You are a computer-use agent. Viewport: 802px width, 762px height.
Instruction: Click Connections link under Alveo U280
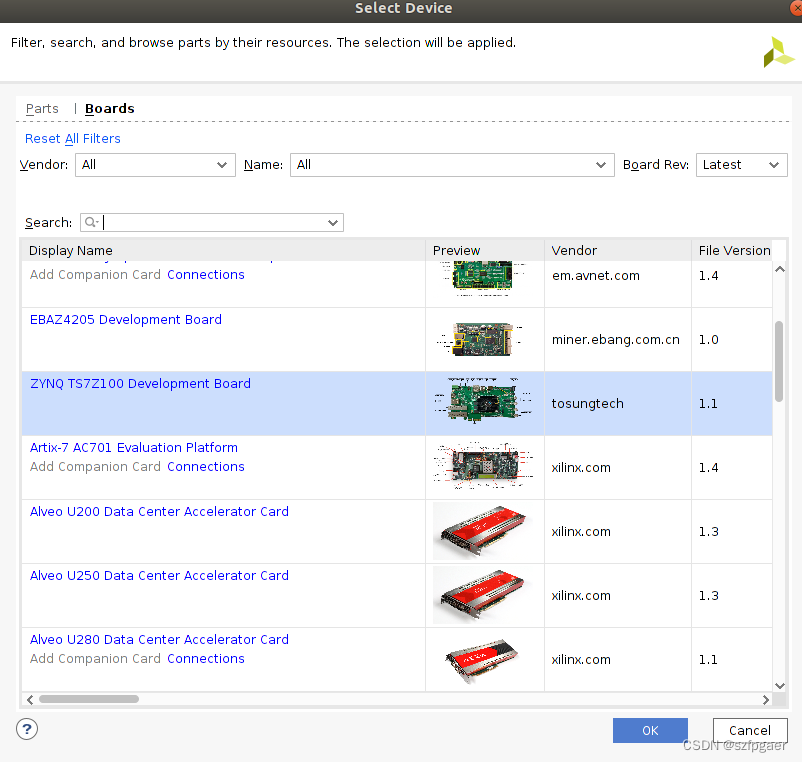206,658
